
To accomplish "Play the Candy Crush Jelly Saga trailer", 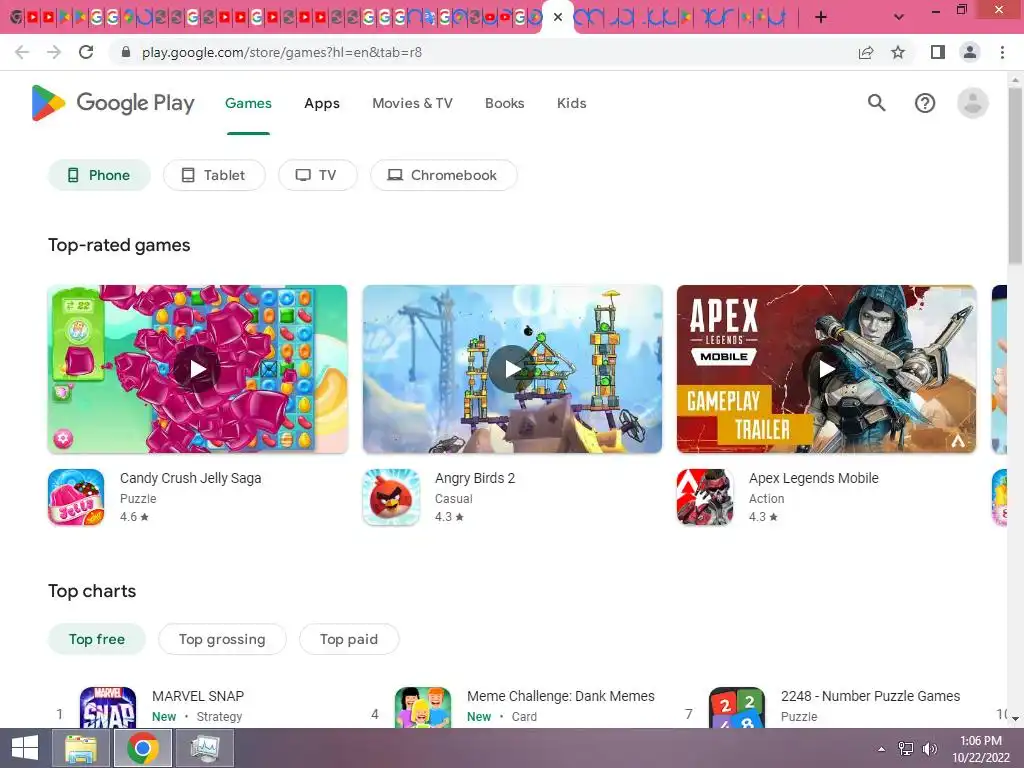I will click(x=197, y=369).
